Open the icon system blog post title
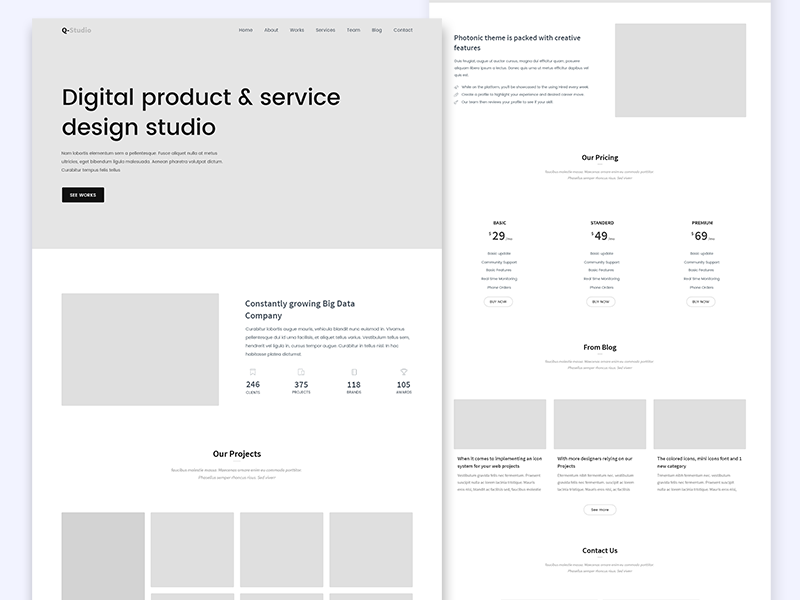Viewport: 800px width, 600px height. tap(499, 462)
